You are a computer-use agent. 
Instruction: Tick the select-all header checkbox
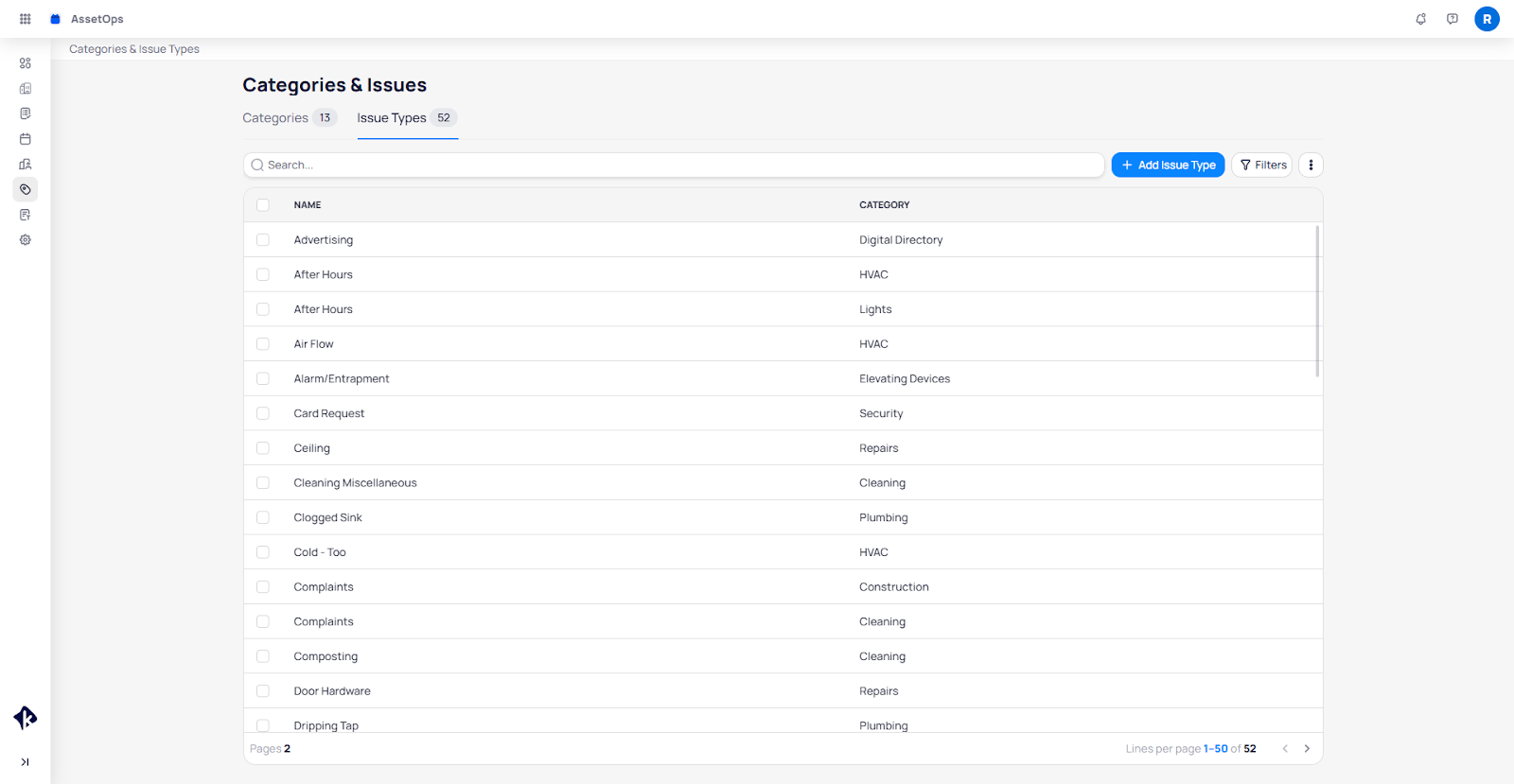pos(263,205)
